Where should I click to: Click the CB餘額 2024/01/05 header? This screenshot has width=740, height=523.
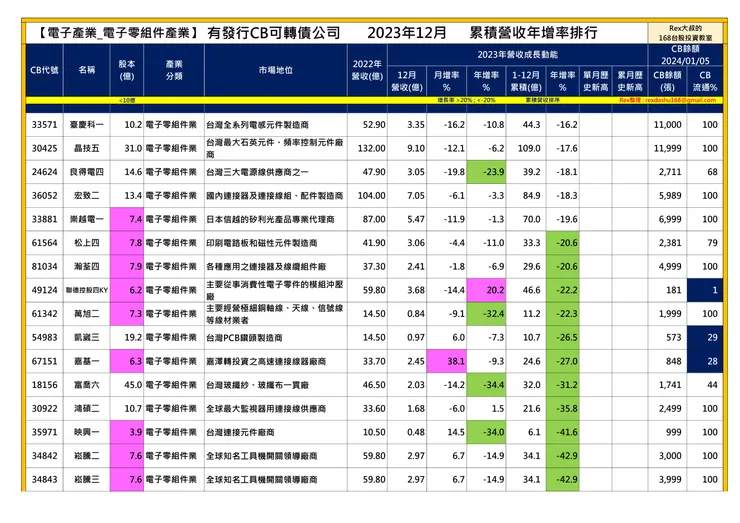pos(685,55)
